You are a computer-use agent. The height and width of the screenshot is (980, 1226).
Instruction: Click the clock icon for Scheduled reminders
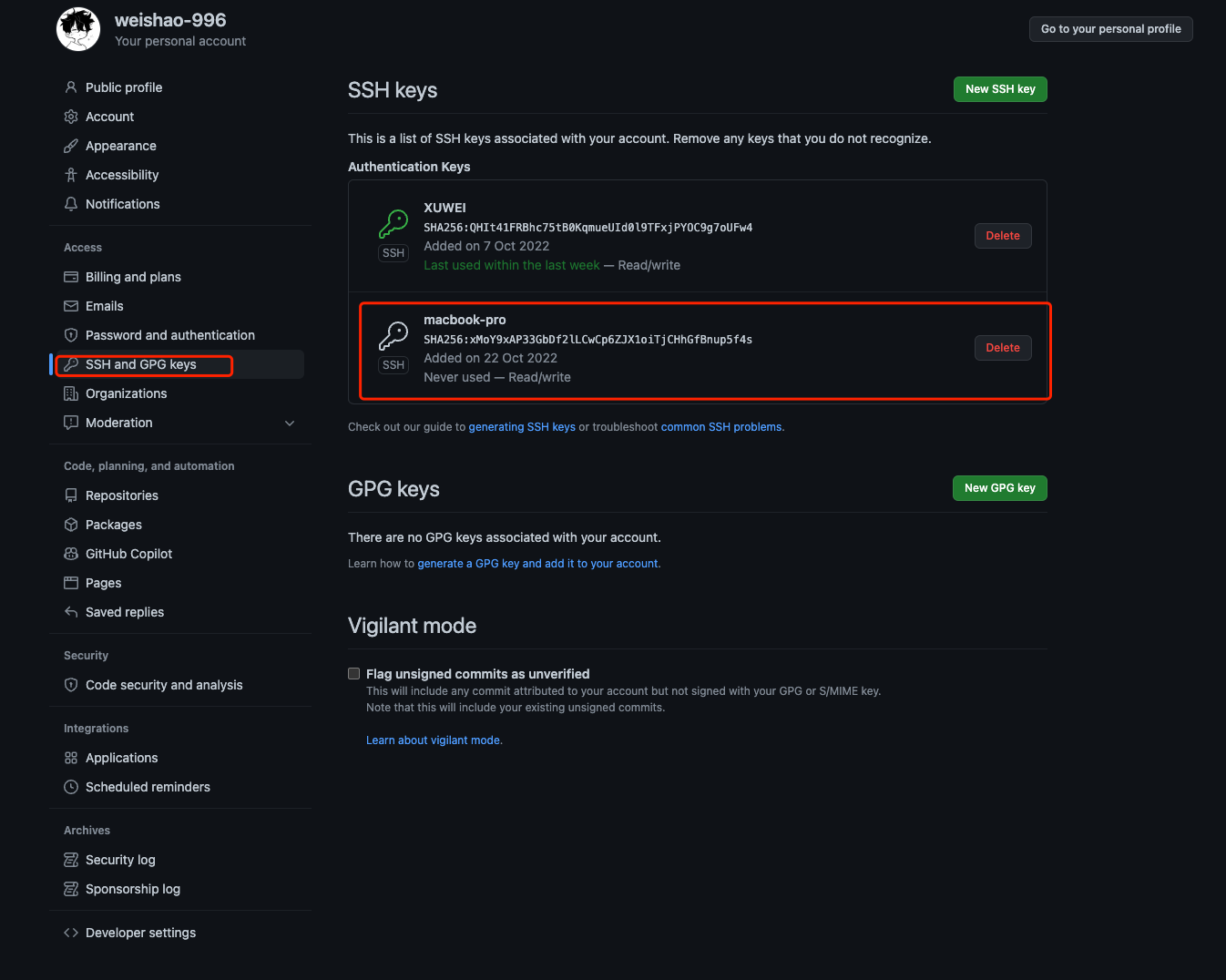point(71,787)
